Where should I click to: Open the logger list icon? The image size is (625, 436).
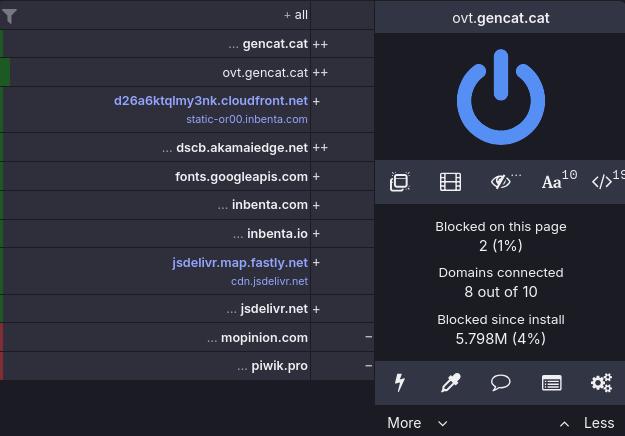pos(552,383)
